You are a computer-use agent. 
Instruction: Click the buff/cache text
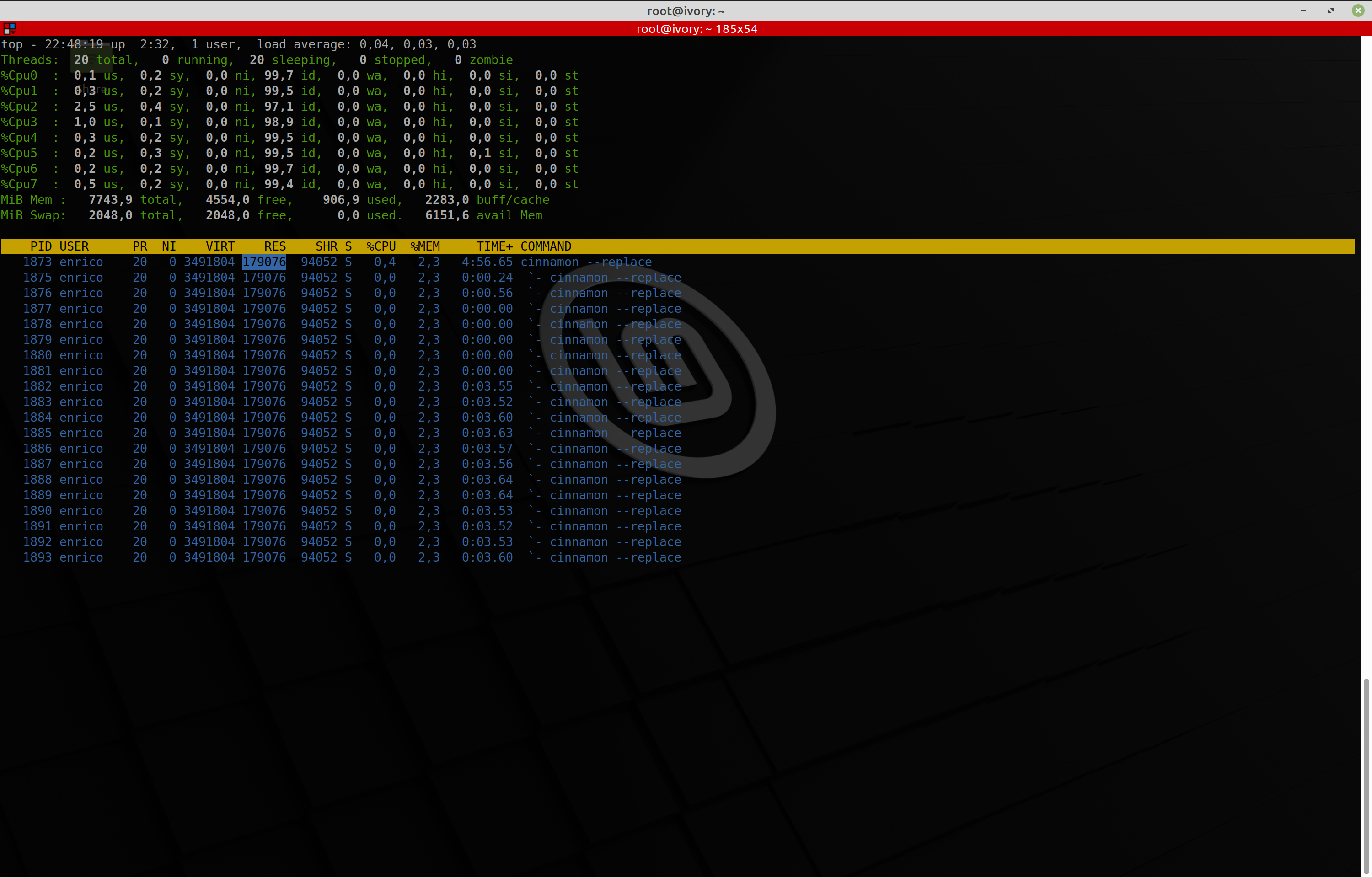click(513, 200)
